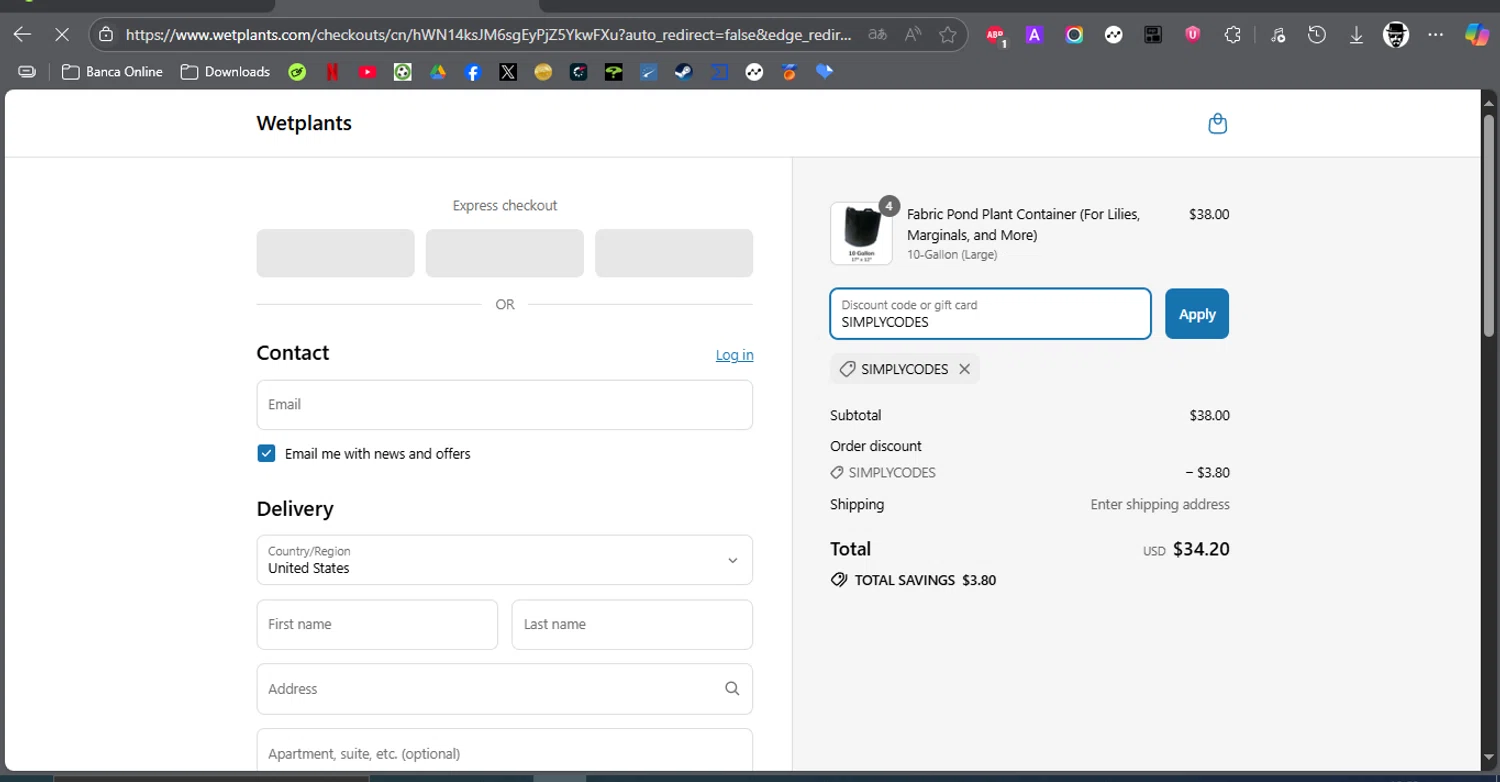Search addresses via magnifier icon
This screenshot has height=782, width=1500.
point(732,688)
